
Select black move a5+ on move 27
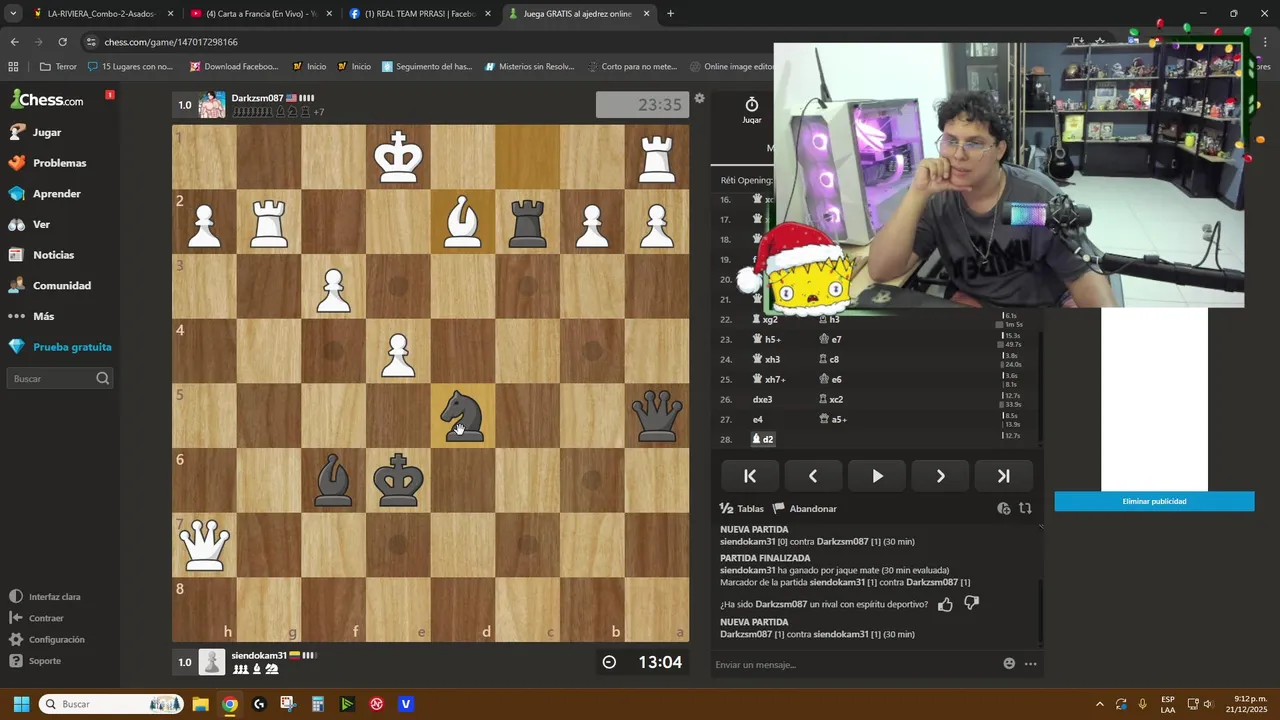pyautogui.click(x=833, y=419)
